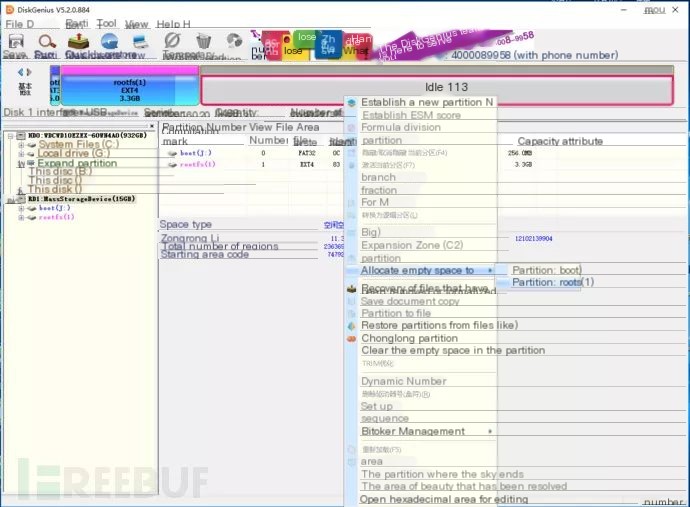Click the Restore partitions from files icon
This screenshot has height=507, width=690.
coord(351,325)
